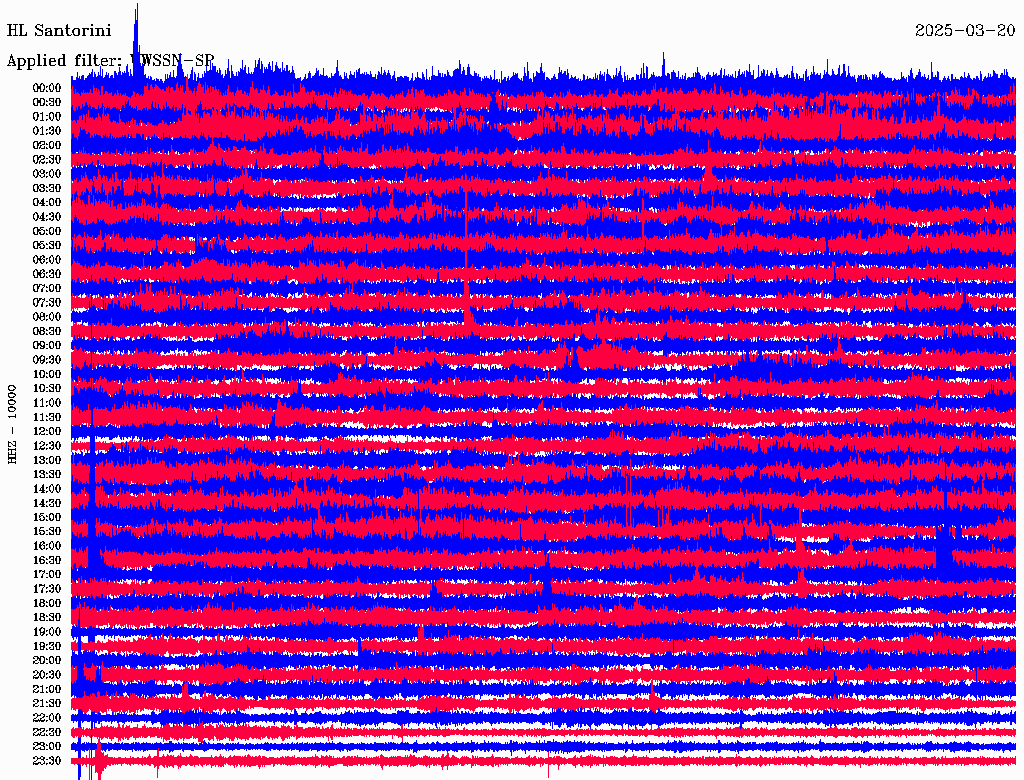This screenshot has width=1024, height=780.
Task: Click the 'HL Santorini' station title
Action: coord(59,31)
